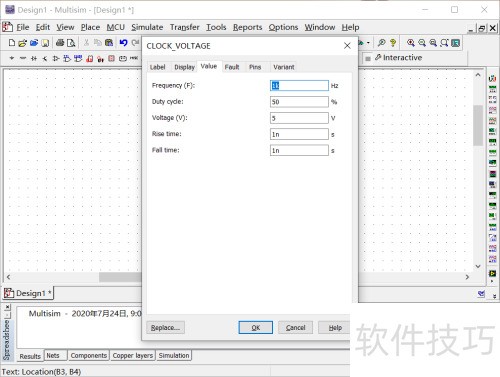Click the Print preview icon

pyautogui.click(x=71, y=43)
